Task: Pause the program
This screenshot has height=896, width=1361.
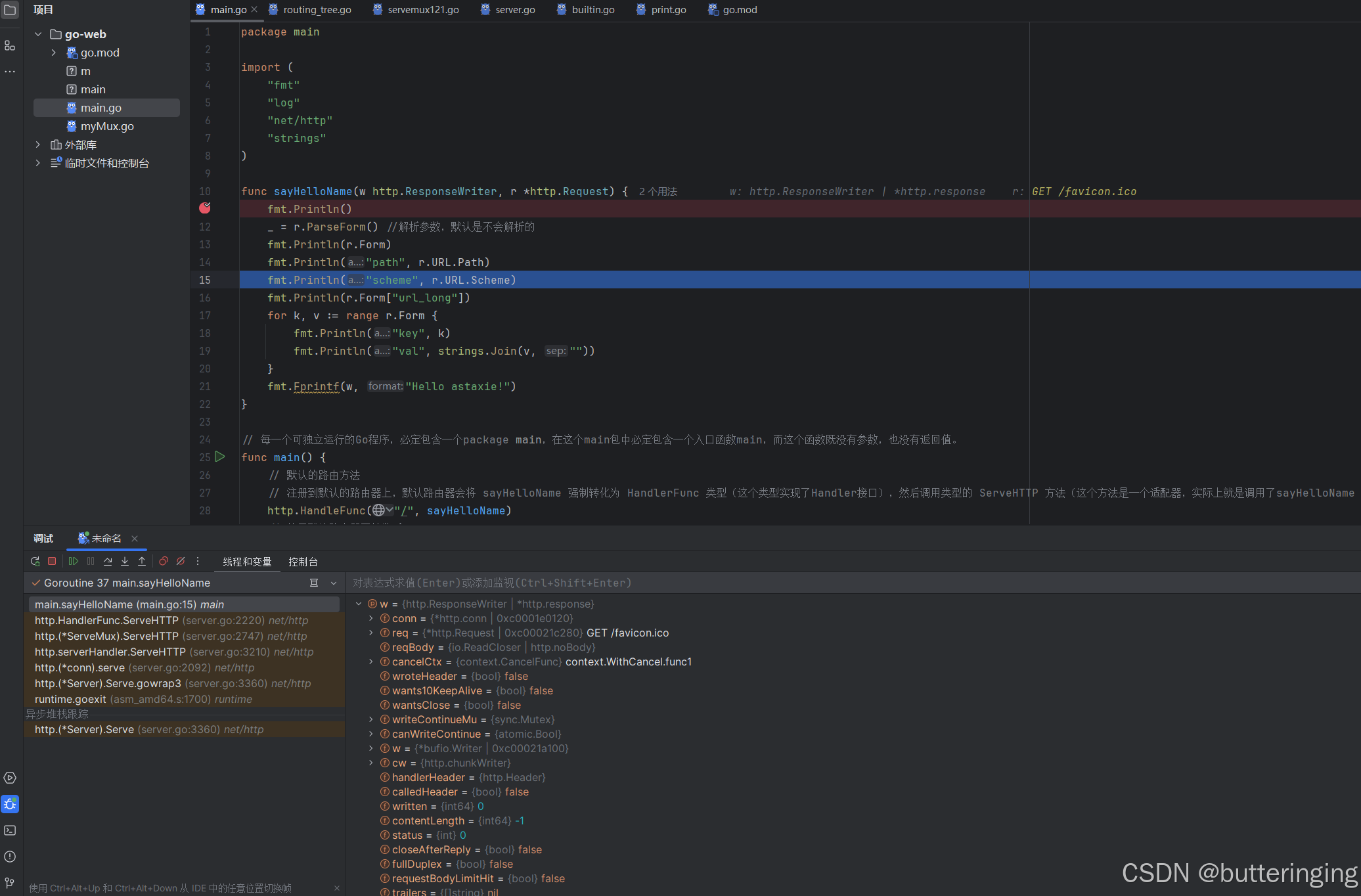Action: click(91, 562)
